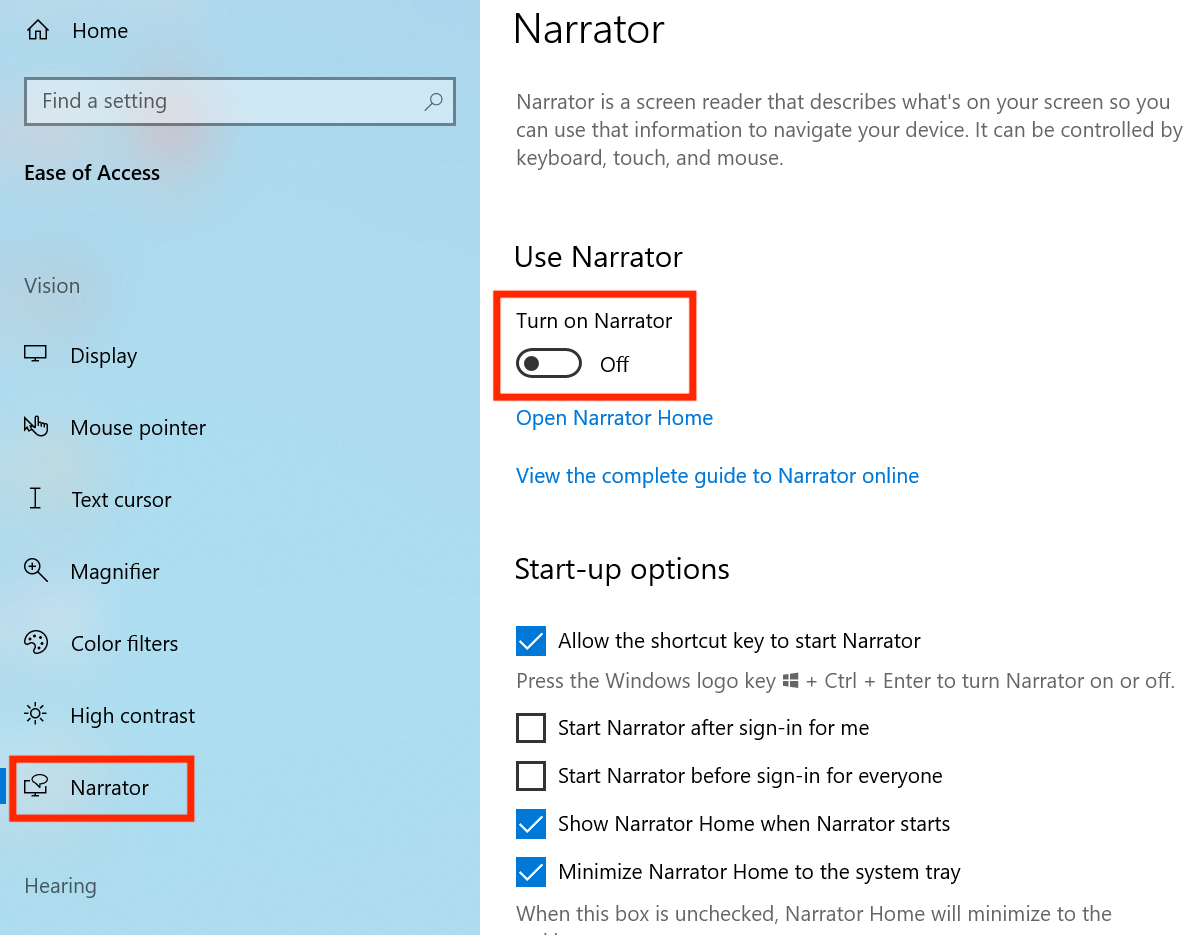Screen dimensions: 1202x935
Task: Click the search magnifier in Find a setting
Action: [433, 101]
